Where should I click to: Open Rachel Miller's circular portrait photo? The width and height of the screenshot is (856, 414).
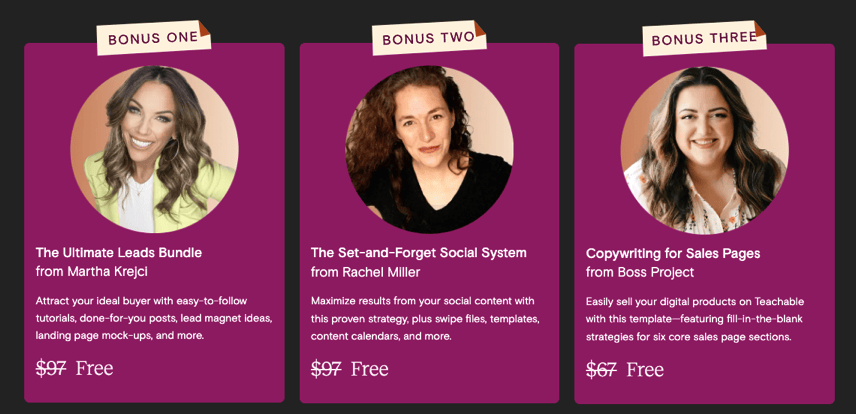coord(429,149)
